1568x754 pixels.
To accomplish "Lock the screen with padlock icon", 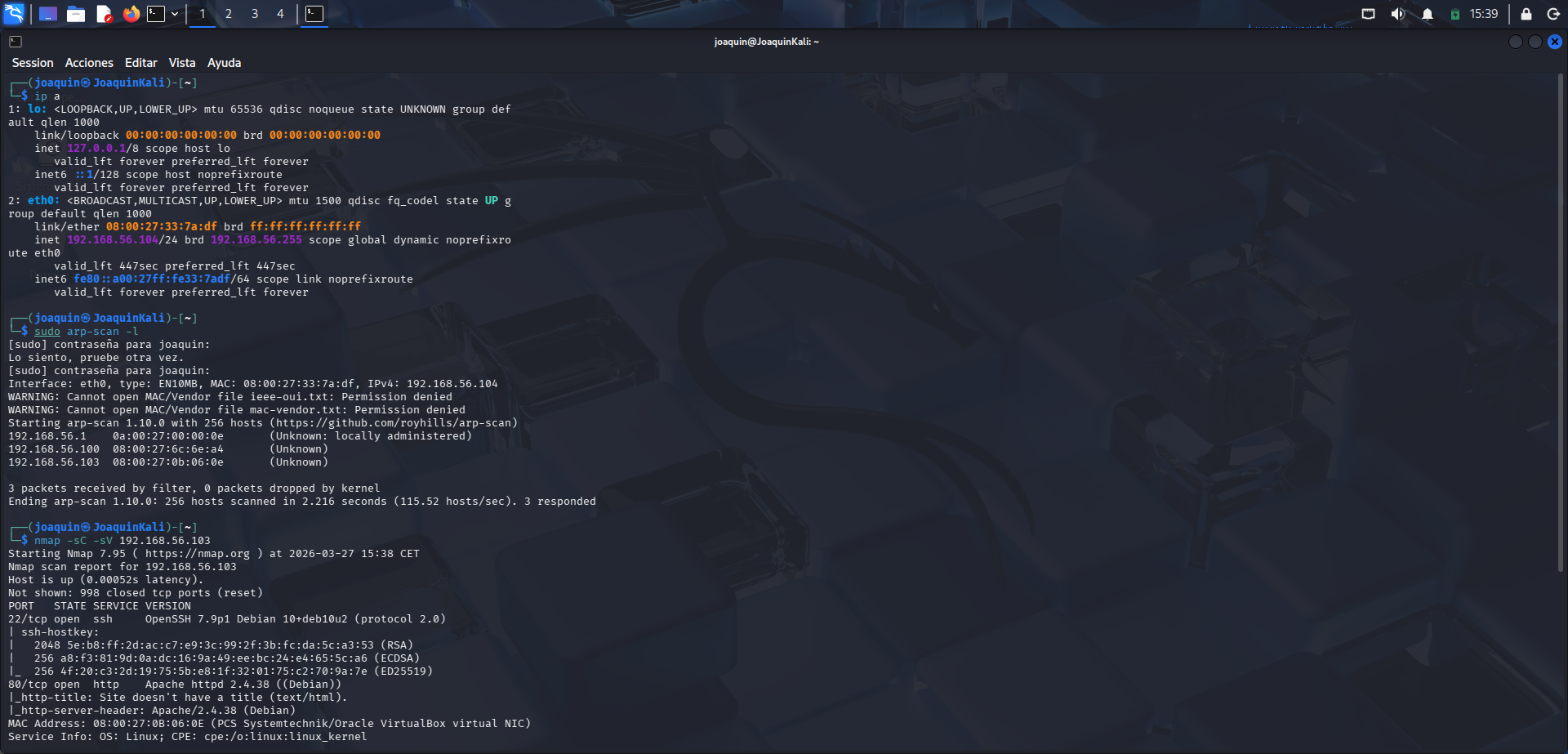I will (1526, 14).
